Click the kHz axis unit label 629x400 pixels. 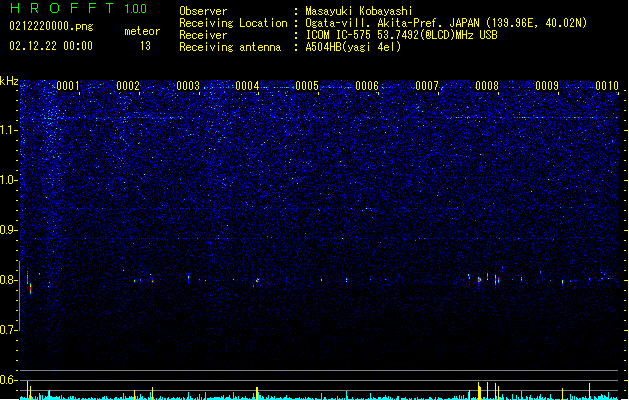9,81
